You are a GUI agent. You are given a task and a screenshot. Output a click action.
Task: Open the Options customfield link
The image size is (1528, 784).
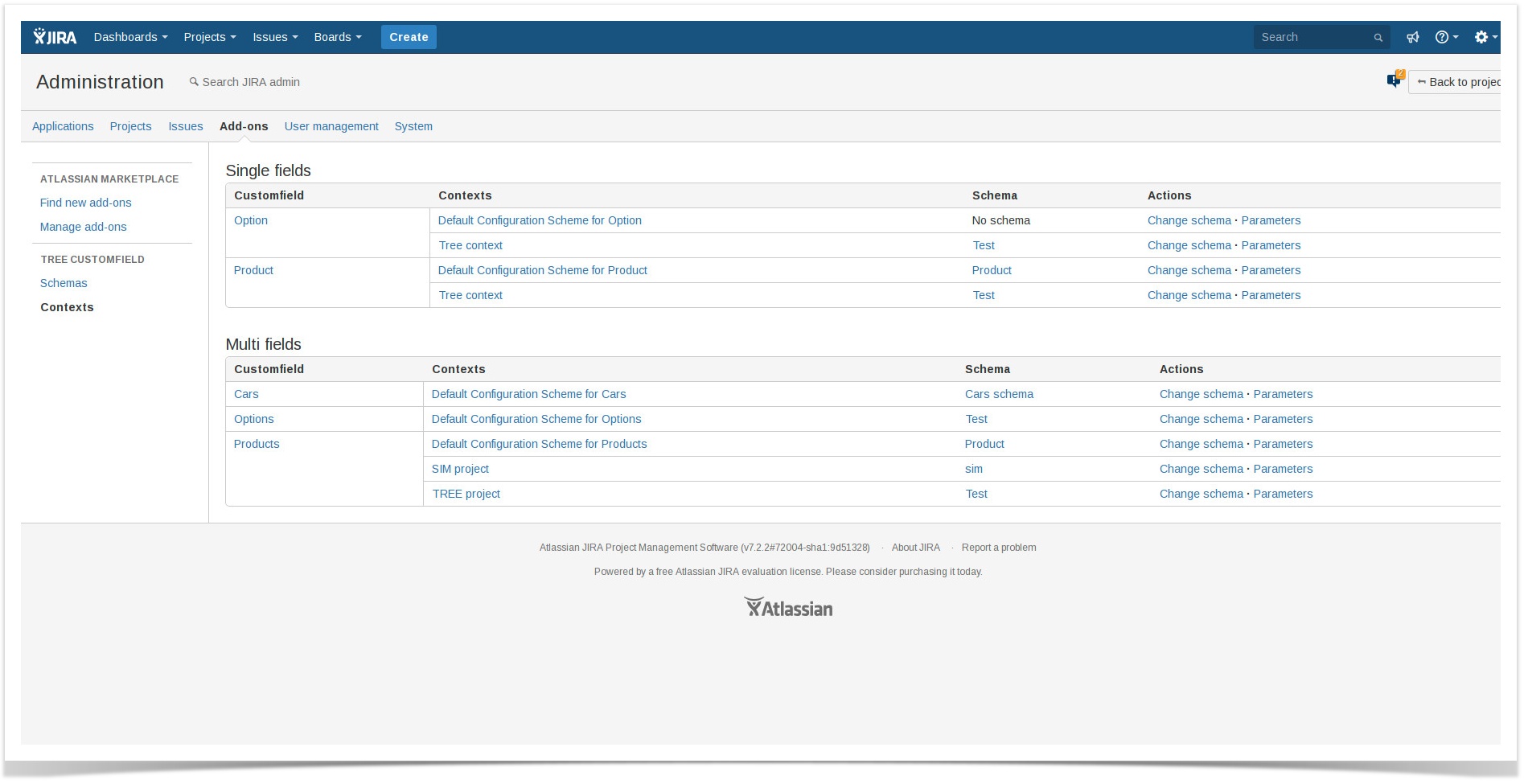click(254, 419)
